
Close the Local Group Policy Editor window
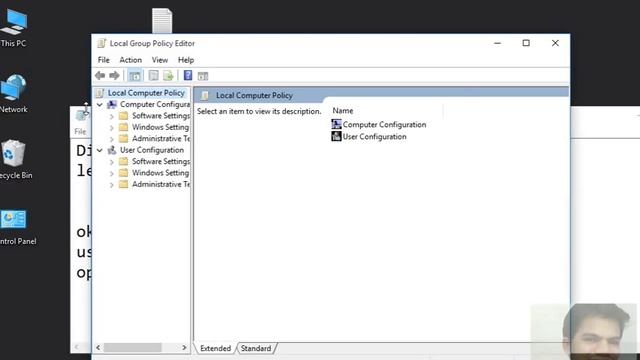point(555,43)
